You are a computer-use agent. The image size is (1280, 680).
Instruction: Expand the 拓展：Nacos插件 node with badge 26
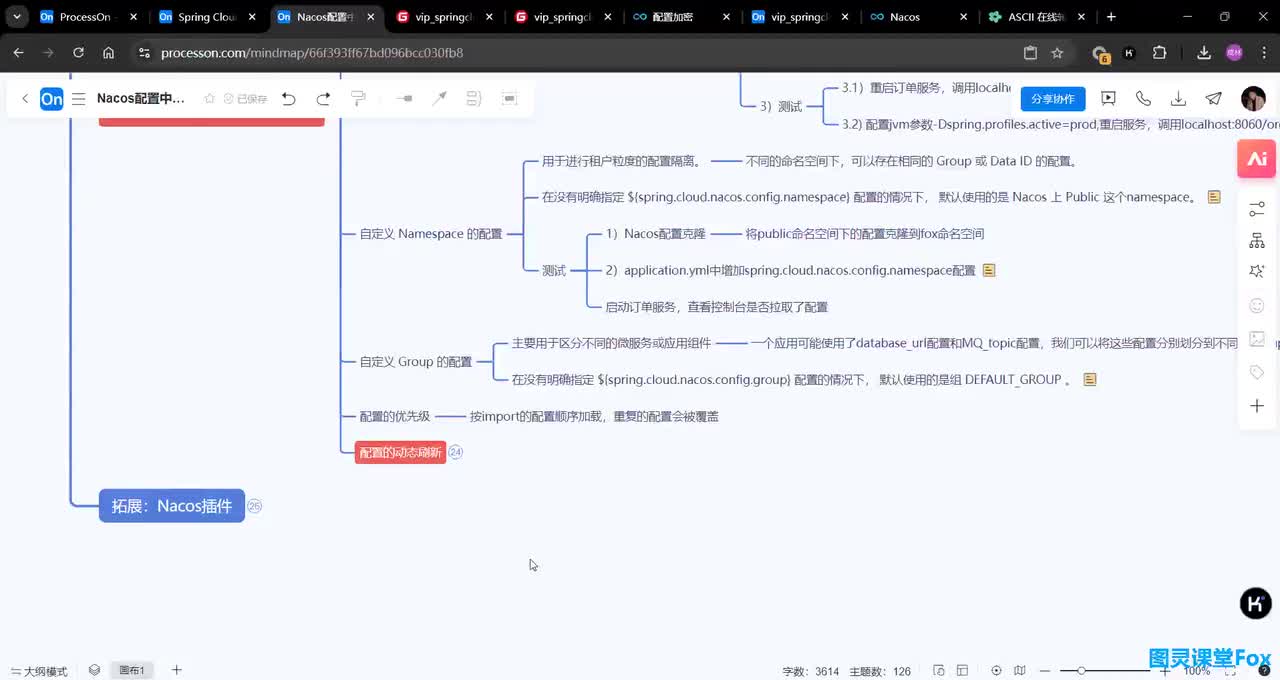click(x=254, y=506)
